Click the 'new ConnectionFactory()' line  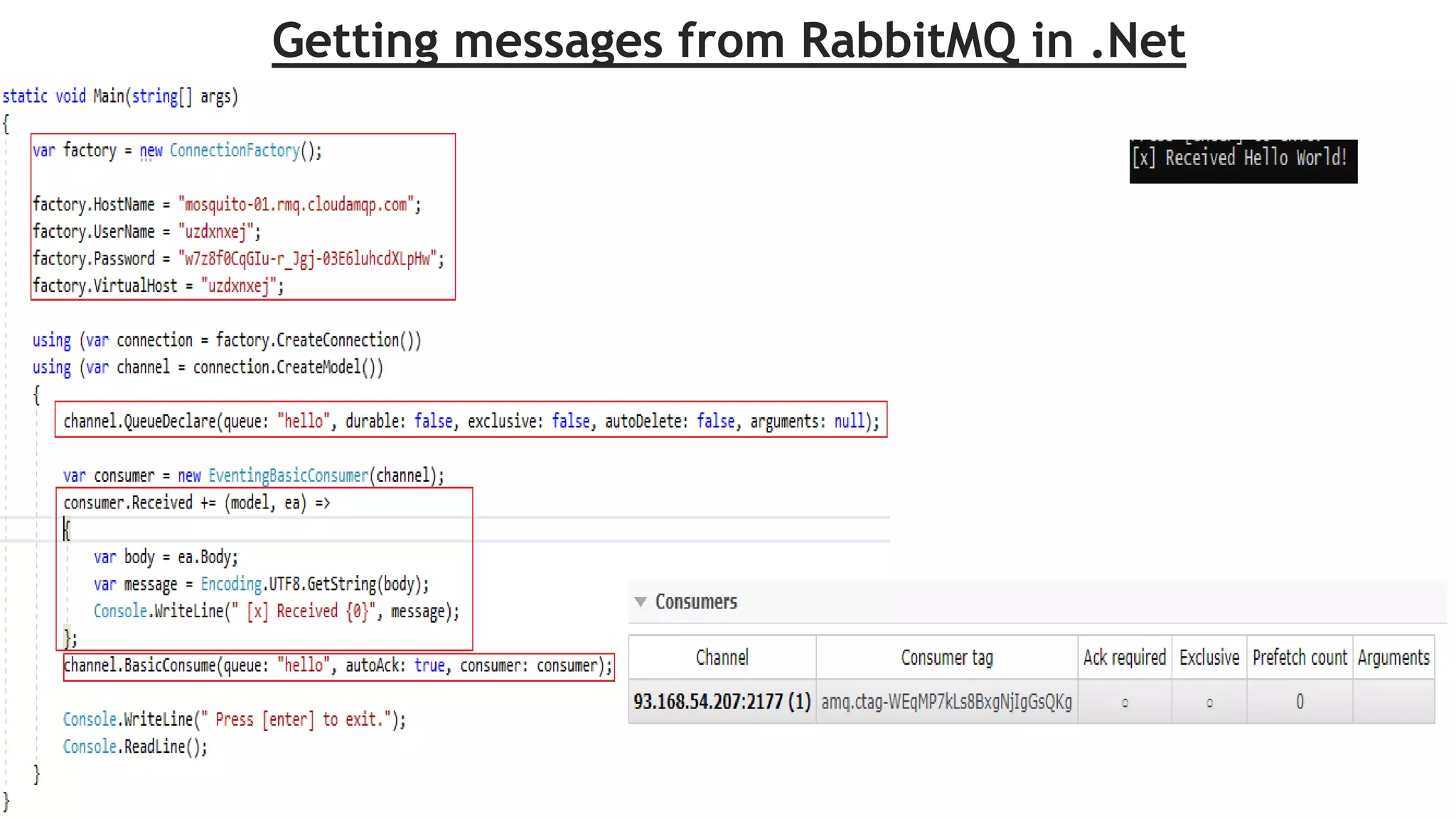[177, 151]
